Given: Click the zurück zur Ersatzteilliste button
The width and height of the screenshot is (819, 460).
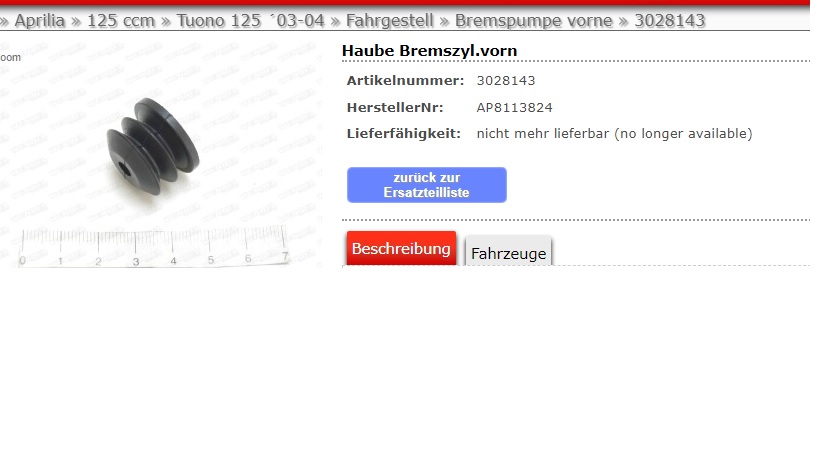Looking at the screenshot, I should click(427, 185).
